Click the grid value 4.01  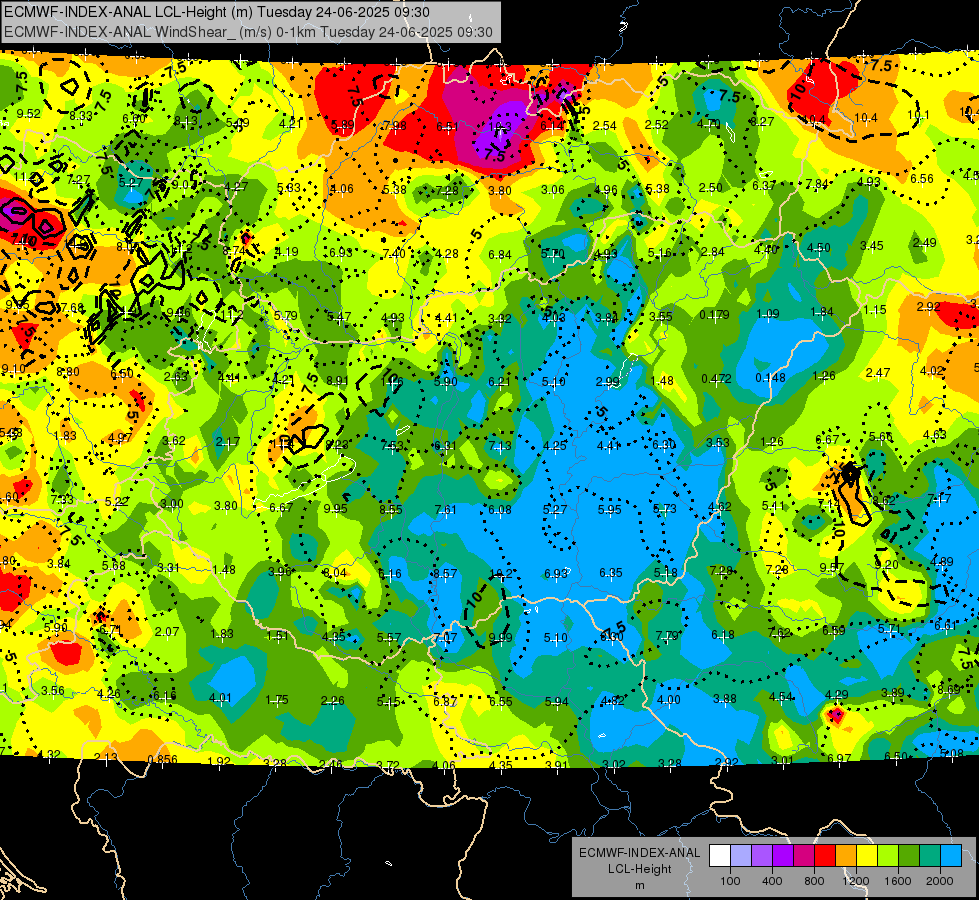click(x=220, y=698)
